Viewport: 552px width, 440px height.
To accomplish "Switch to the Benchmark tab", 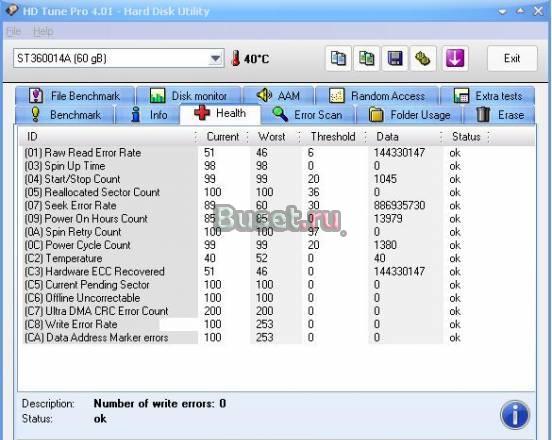I will (x=65, y=115).
